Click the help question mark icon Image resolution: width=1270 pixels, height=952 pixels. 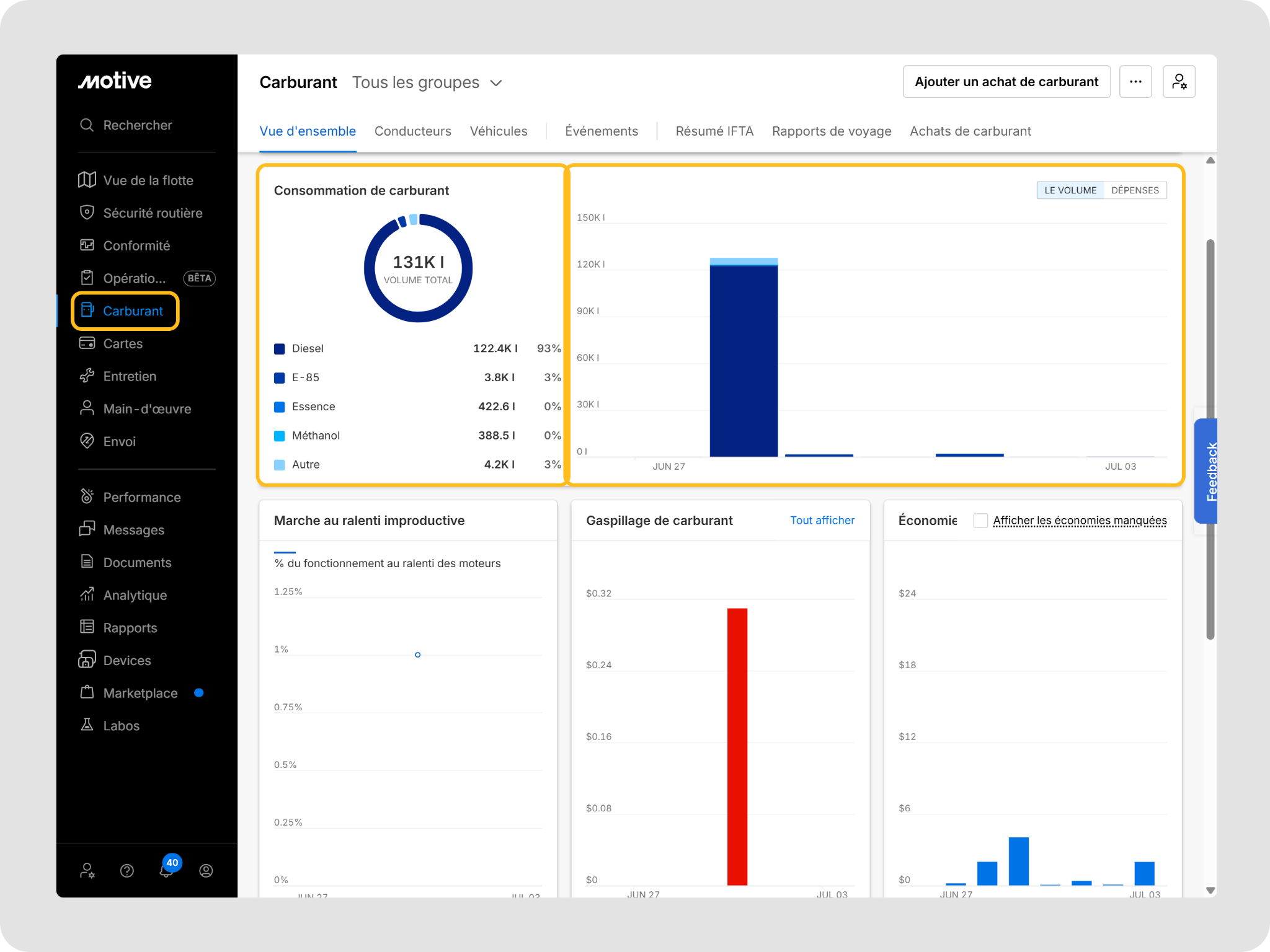pos(127,871)
